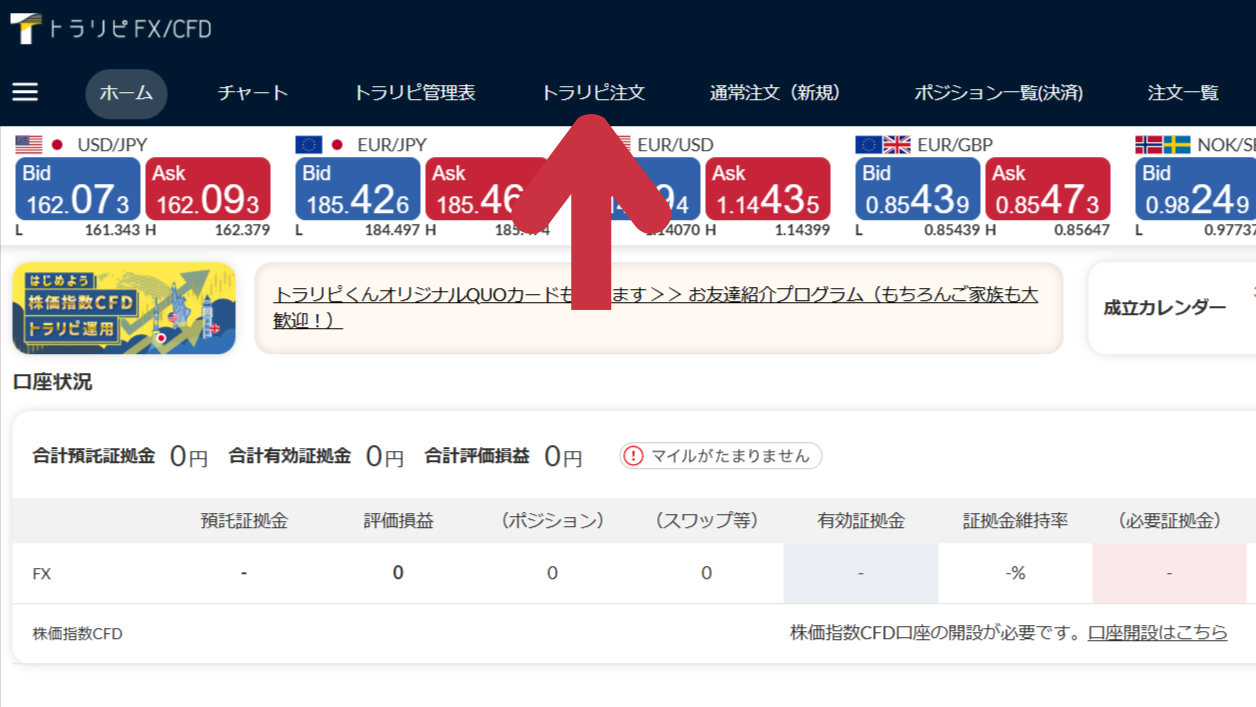1256x707 pixels.
Task: Open the 株価指数CFD トラリピ運用 banner
Action: 124,308
